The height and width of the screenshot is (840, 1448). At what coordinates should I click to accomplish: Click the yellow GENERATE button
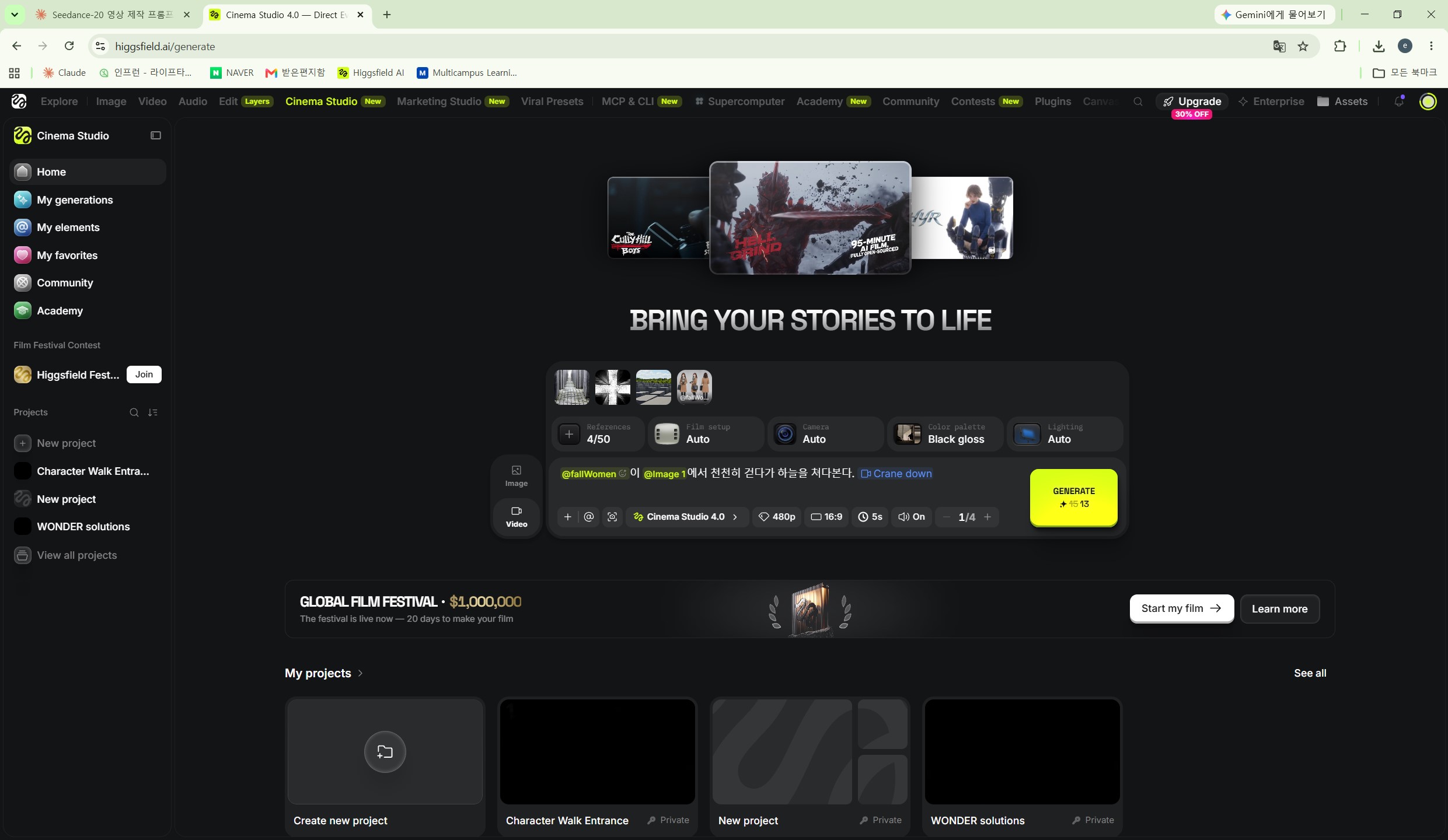(x=1073, y=497)
